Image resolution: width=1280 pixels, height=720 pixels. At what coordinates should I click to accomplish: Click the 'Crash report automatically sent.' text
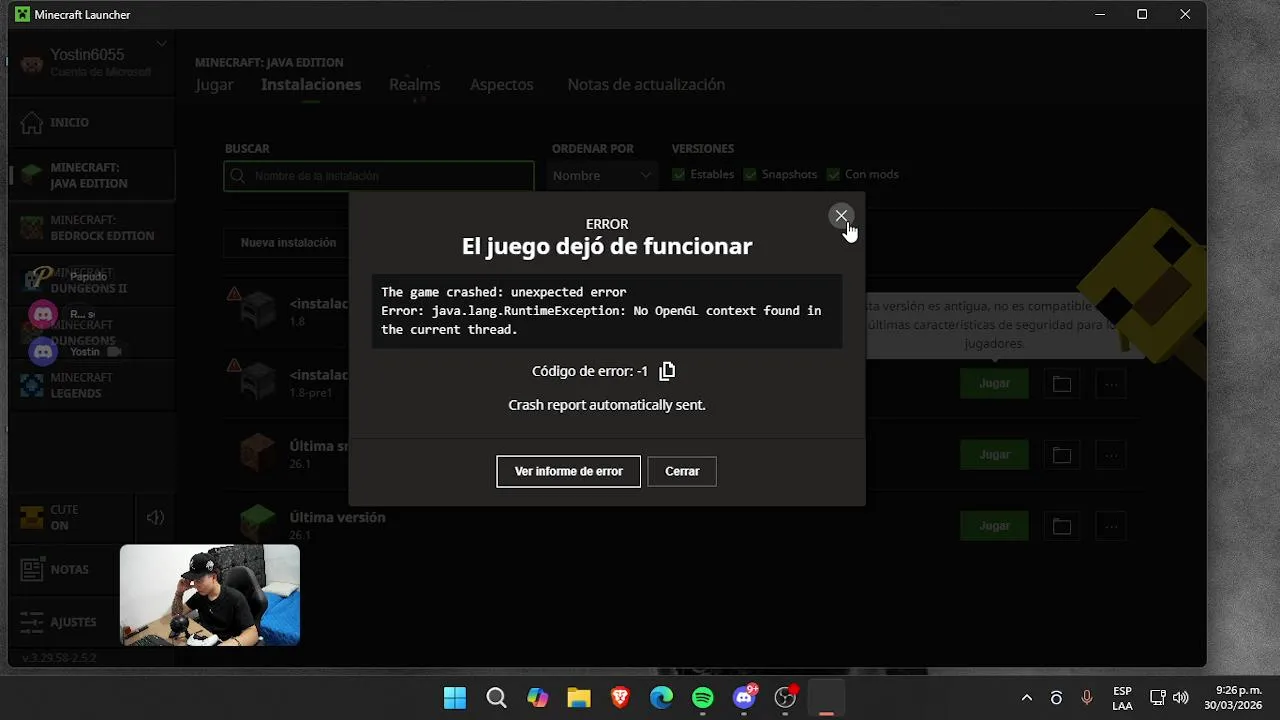point(607,405)
